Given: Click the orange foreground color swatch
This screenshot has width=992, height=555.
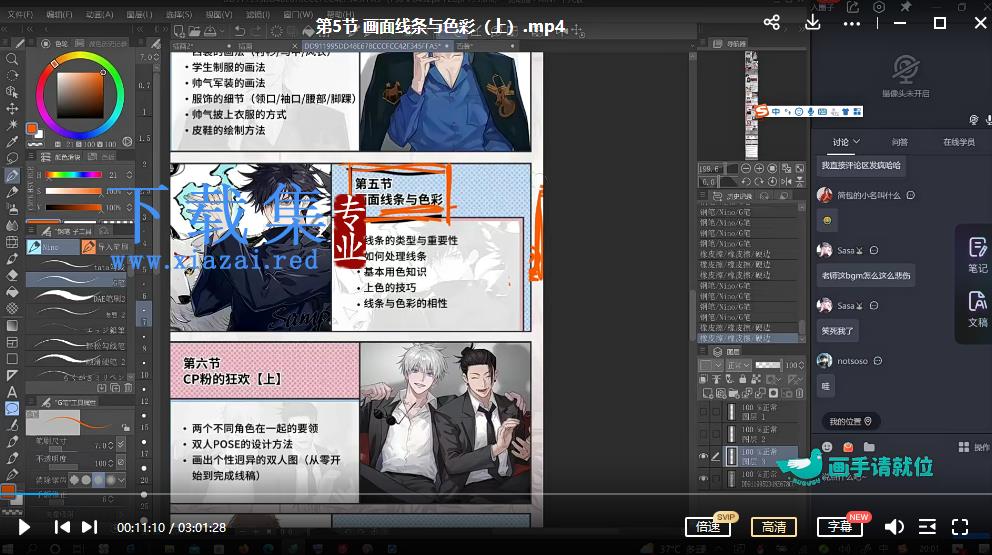Looking at the screenshot, I should point(31,128).
